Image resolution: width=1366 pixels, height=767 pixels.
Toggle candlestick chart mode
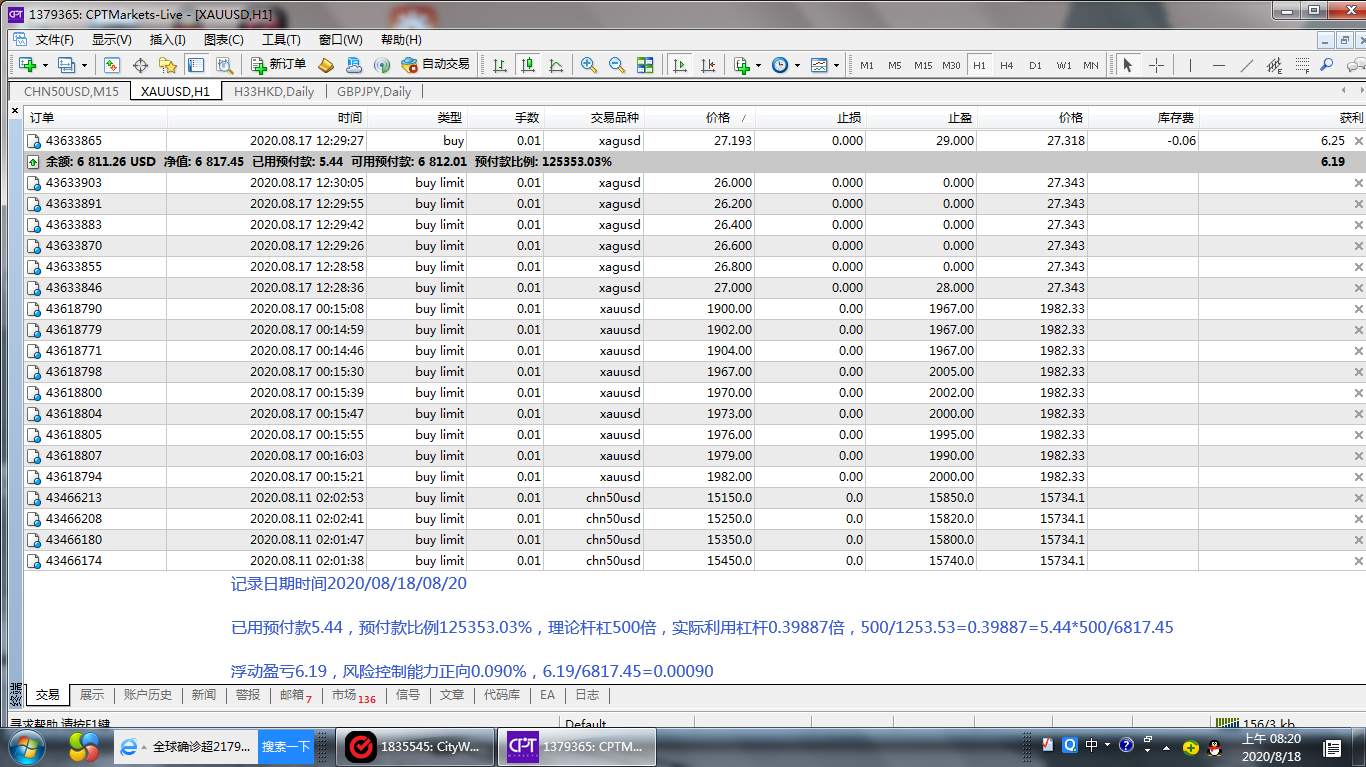[528, 65]
